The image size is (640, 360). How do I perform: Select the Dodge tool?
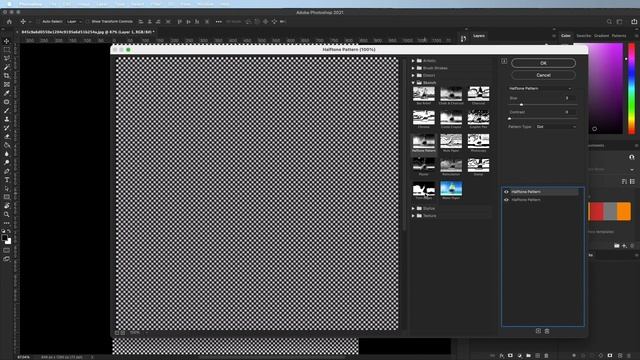pos(7,162)
